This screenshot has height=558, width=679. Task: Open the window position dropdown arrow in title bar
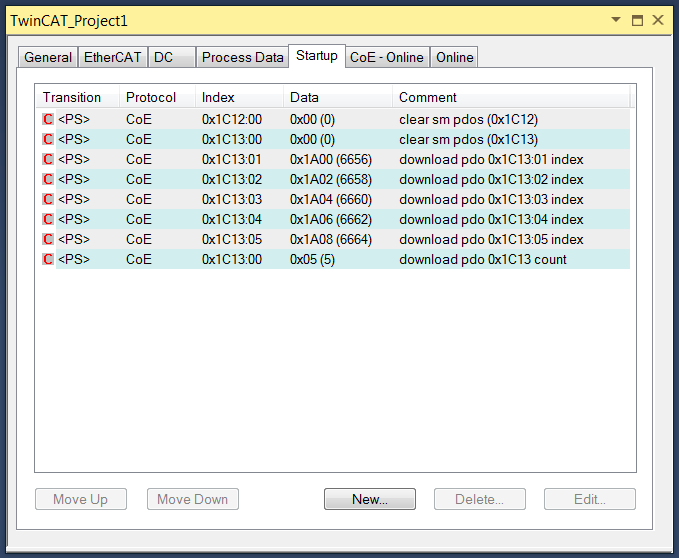[616, 19]
